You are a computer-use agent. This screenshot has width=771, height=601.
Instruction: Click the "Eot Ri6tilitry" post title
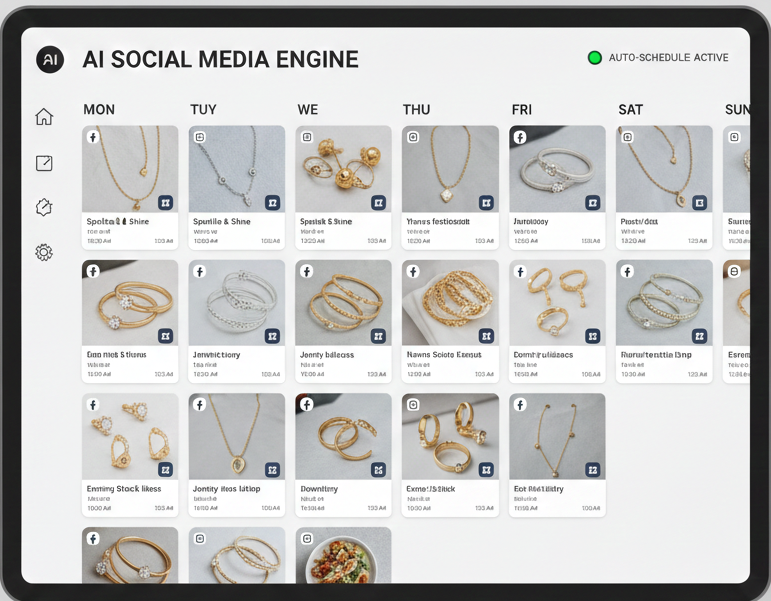(x=538, y=488)
